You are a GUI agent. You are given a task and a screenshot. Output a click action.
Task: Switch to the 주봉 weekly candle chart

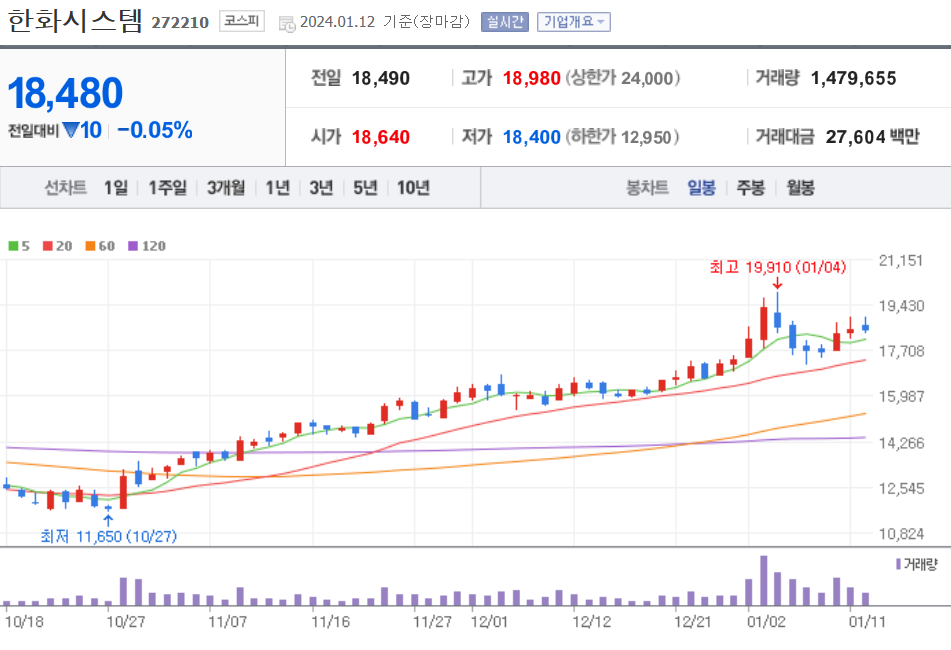[750, 188]
